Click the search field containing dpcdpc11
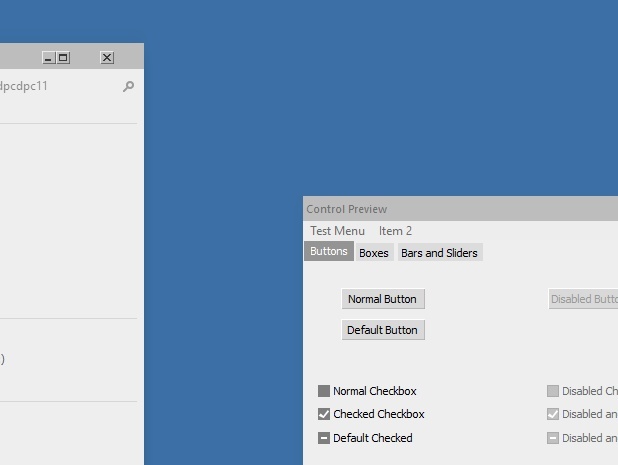The image size is (618, 465). (68, 86)
